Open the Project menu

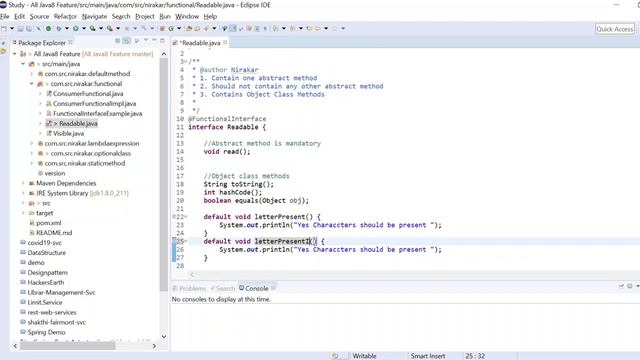point(145,16)
